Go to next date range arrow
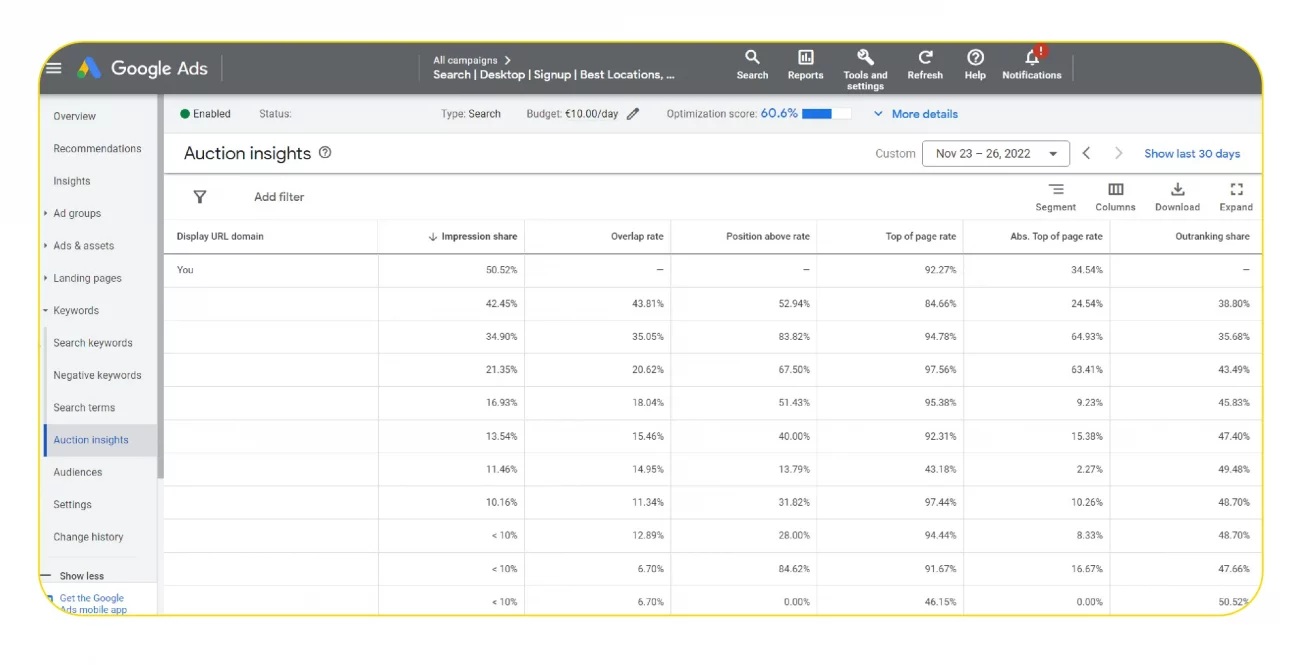 click(1119, 153)
